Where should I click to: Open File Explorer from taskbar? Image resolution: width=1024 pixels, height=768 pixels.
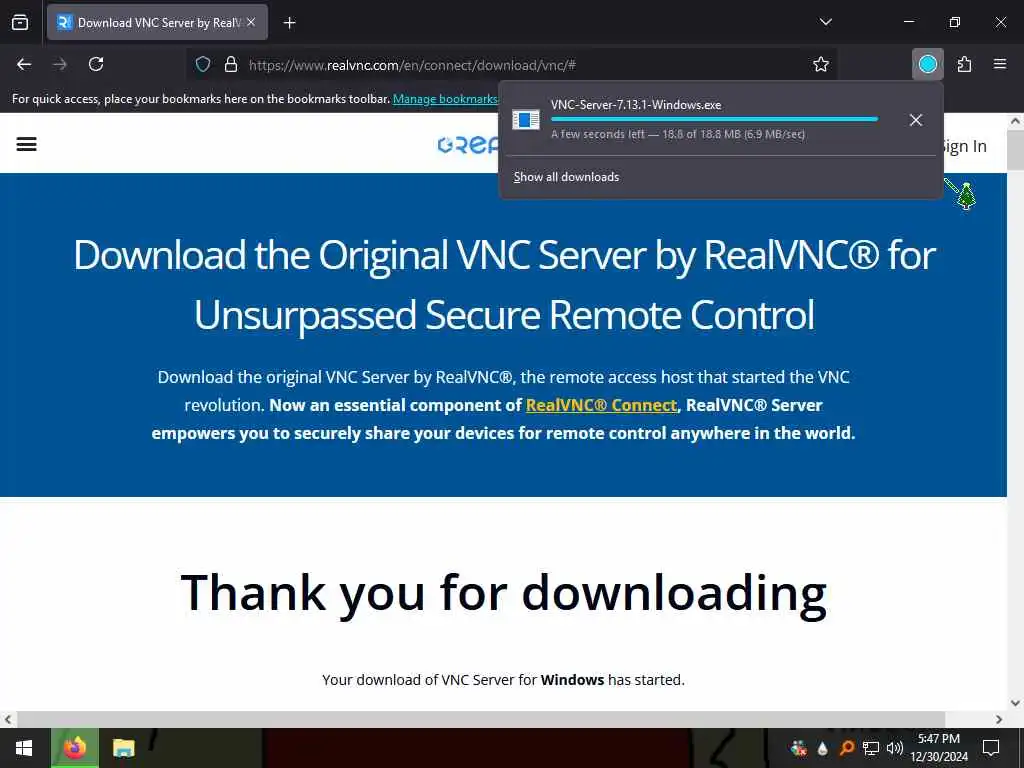[123, 748]
